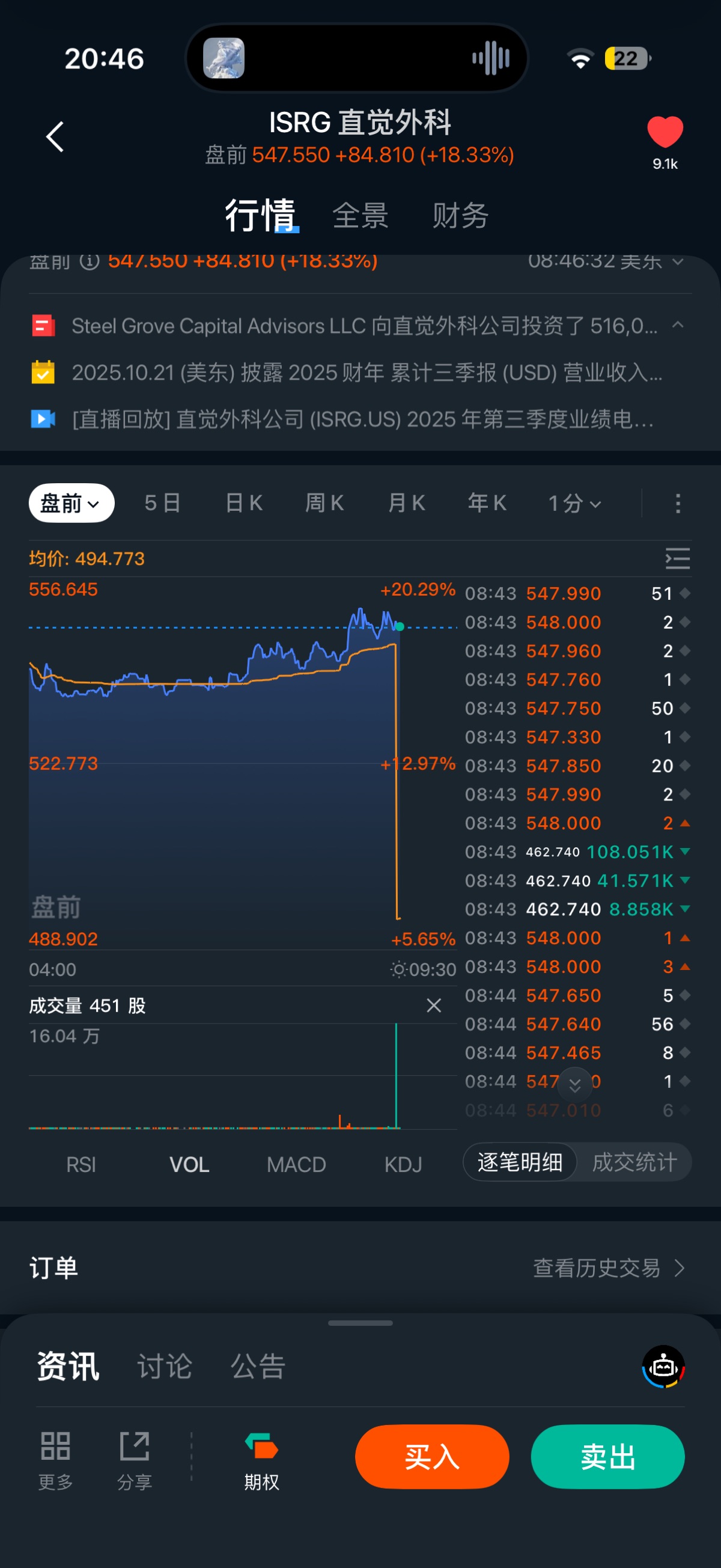This screenshot has height=1568, width=721.
Task: Open the AI assistant robot icon
Action: pyautogui.click(x=663, y=1367)
